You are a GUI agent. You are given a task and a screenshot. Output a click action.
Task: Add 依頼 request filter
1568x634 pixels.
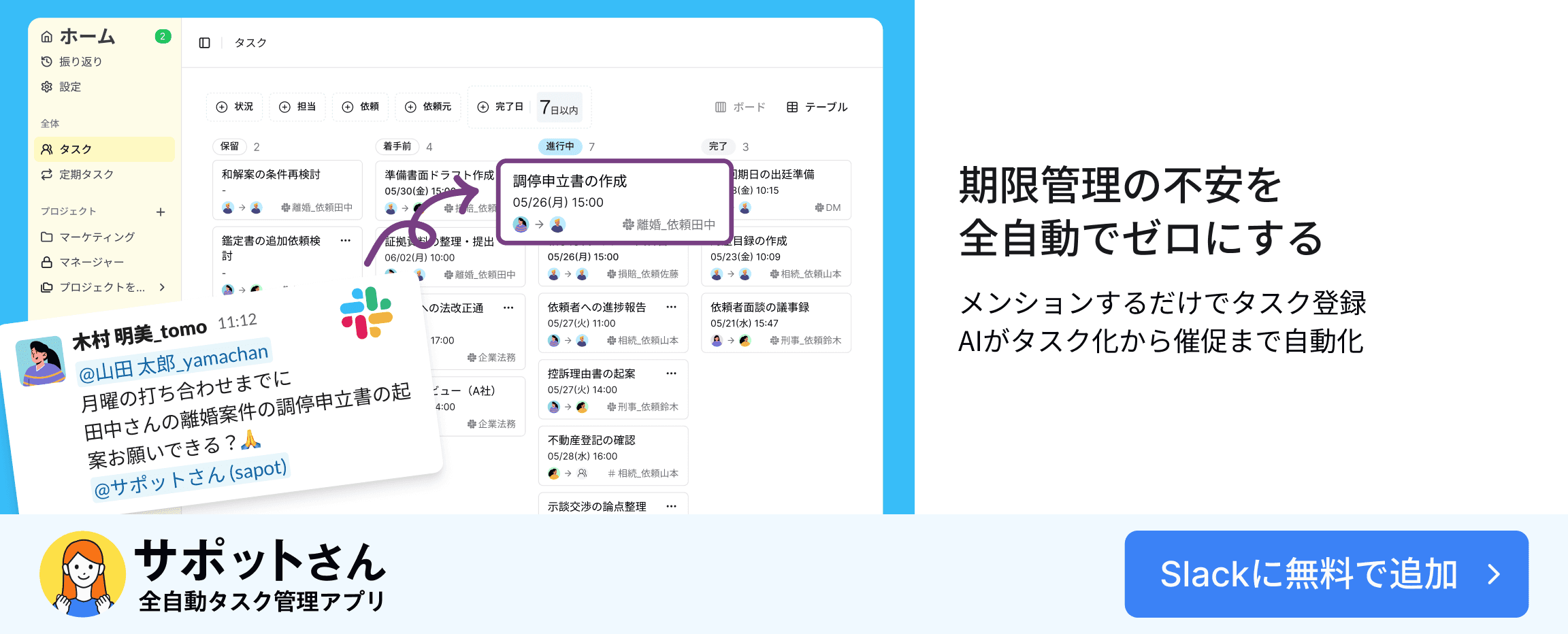pyautogui.click(x=360, y=107)
